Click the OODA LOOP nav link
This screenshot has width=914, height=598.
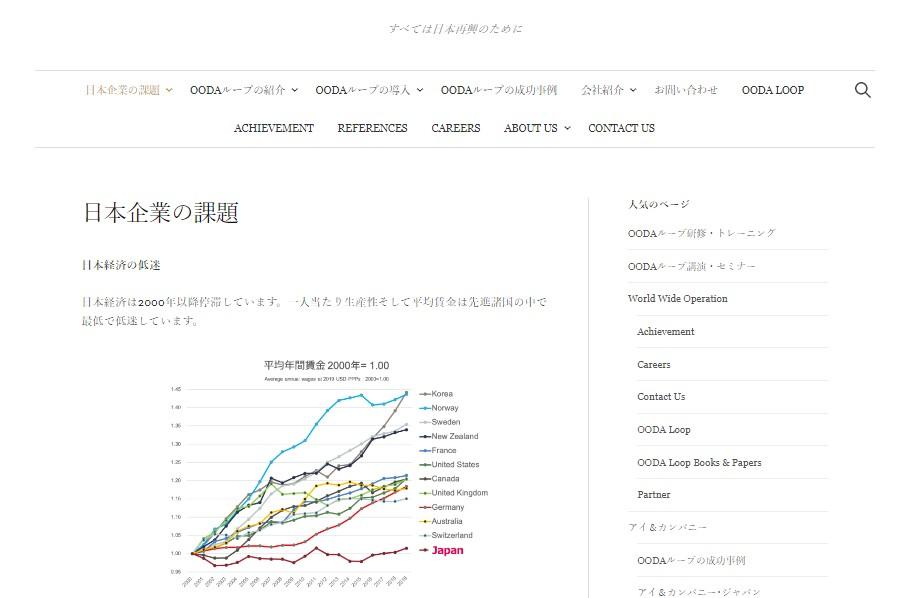click(x=772, y=90)
